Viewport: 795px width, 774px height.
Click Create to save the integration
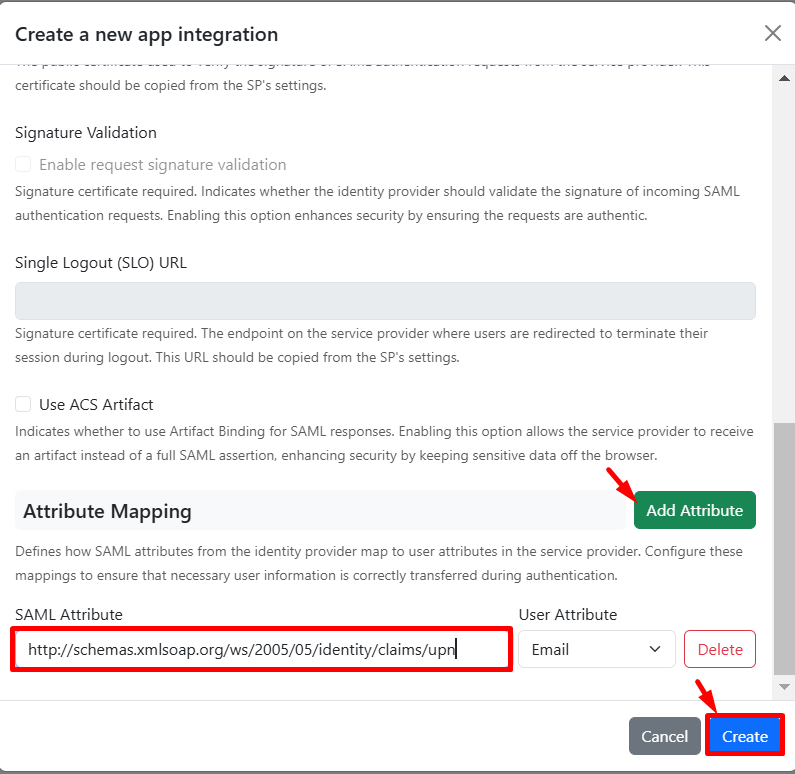[745, 736]
